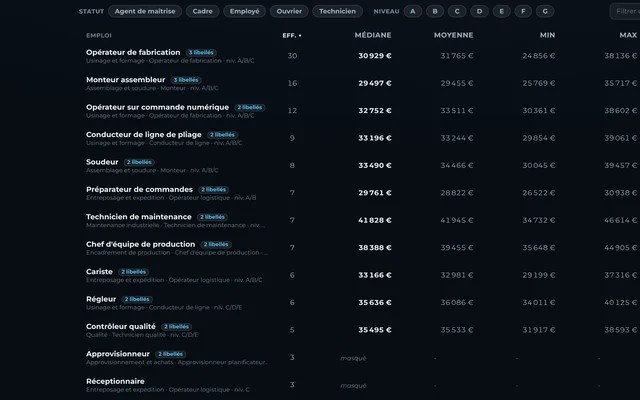Sort by the MAX column header

[x=628, y=35]
